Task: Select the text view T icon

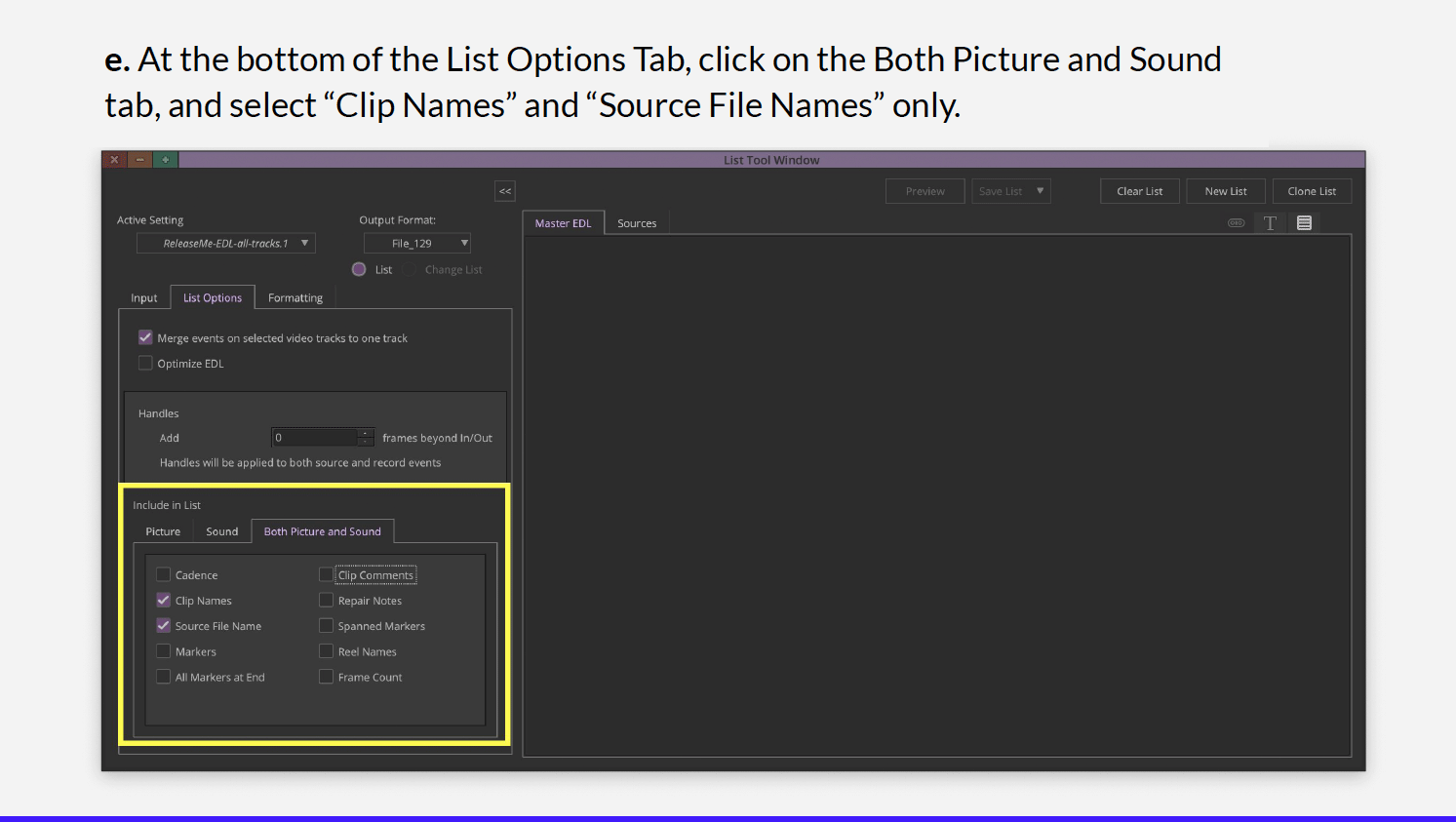Action: tap(1270, 223)
